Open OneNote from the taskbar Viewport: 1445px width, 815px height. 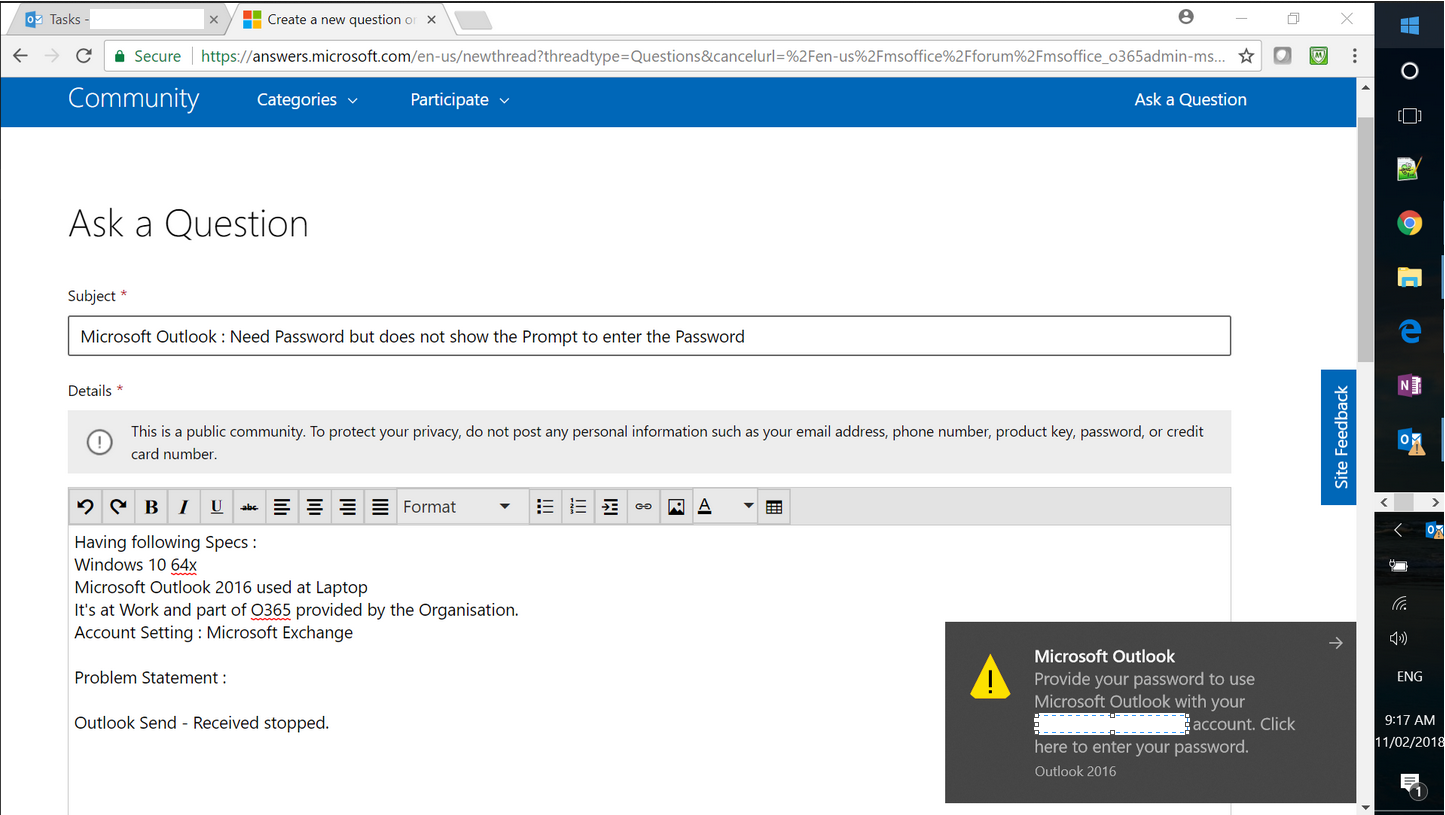click(x=1410, y=385)
